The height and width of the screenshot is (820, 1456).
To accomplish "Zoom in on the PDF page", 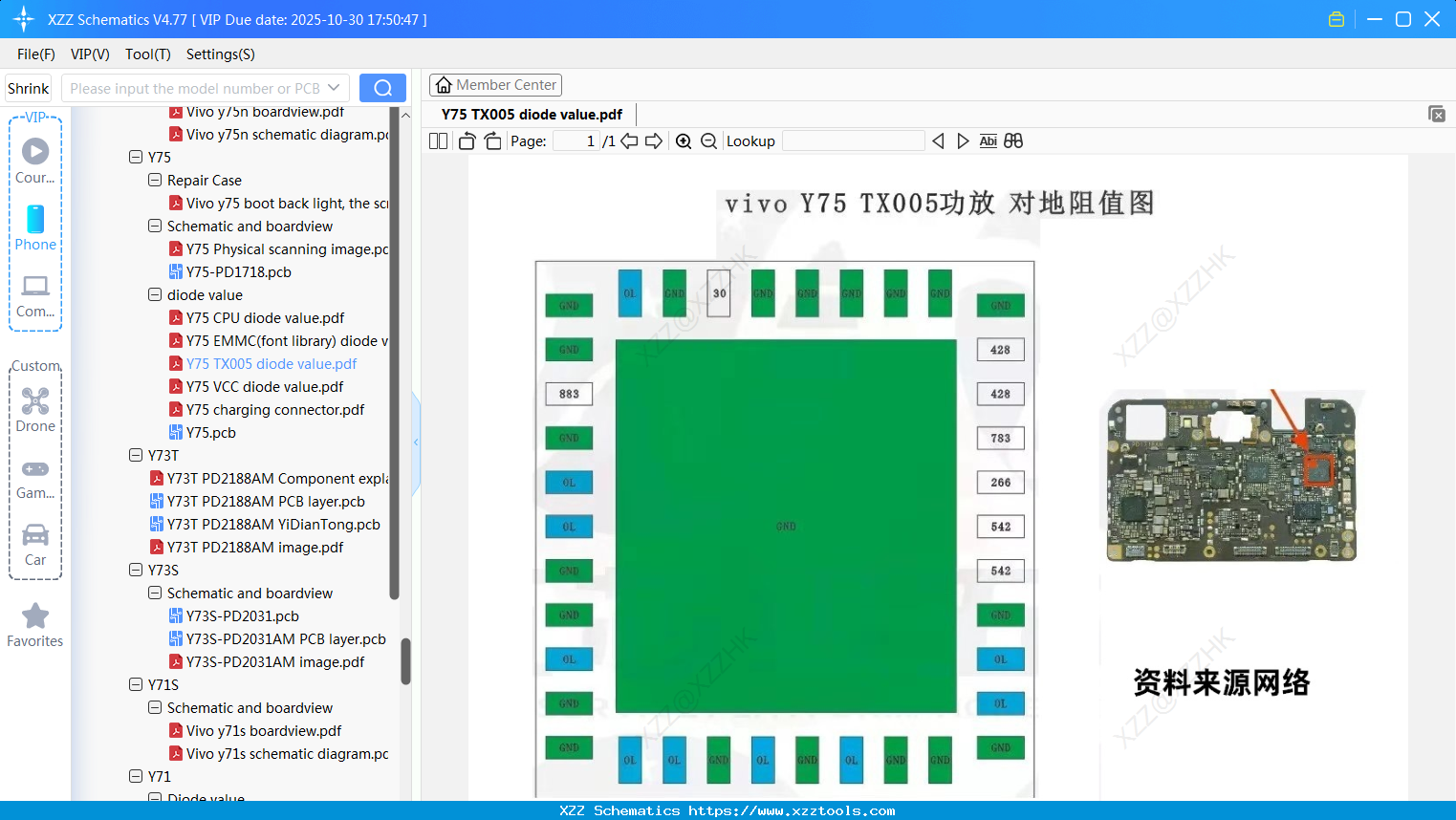I will [684, 140].
